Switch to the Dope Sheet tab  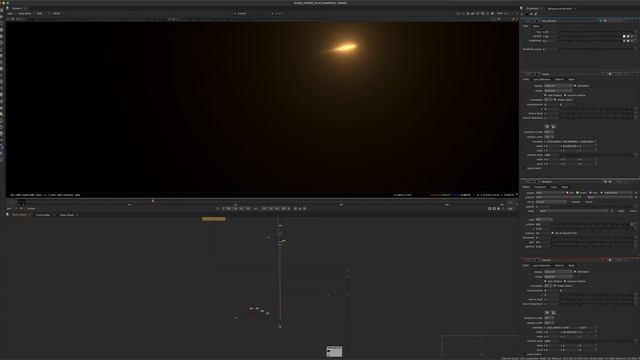pos(67,215)
